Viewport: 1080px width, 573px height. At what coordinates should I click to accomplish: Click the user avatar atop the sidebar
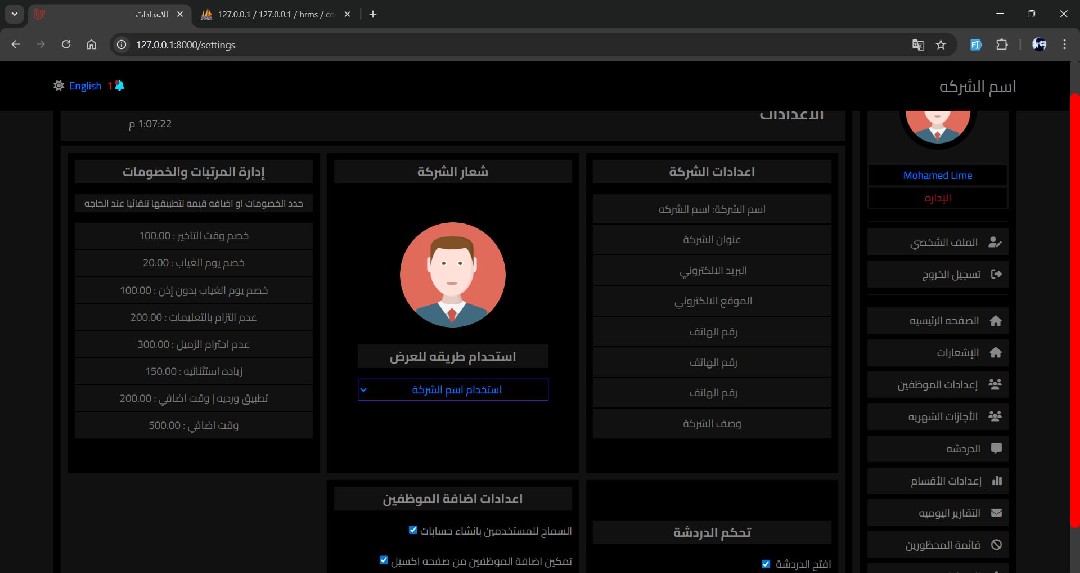(937, 126)
